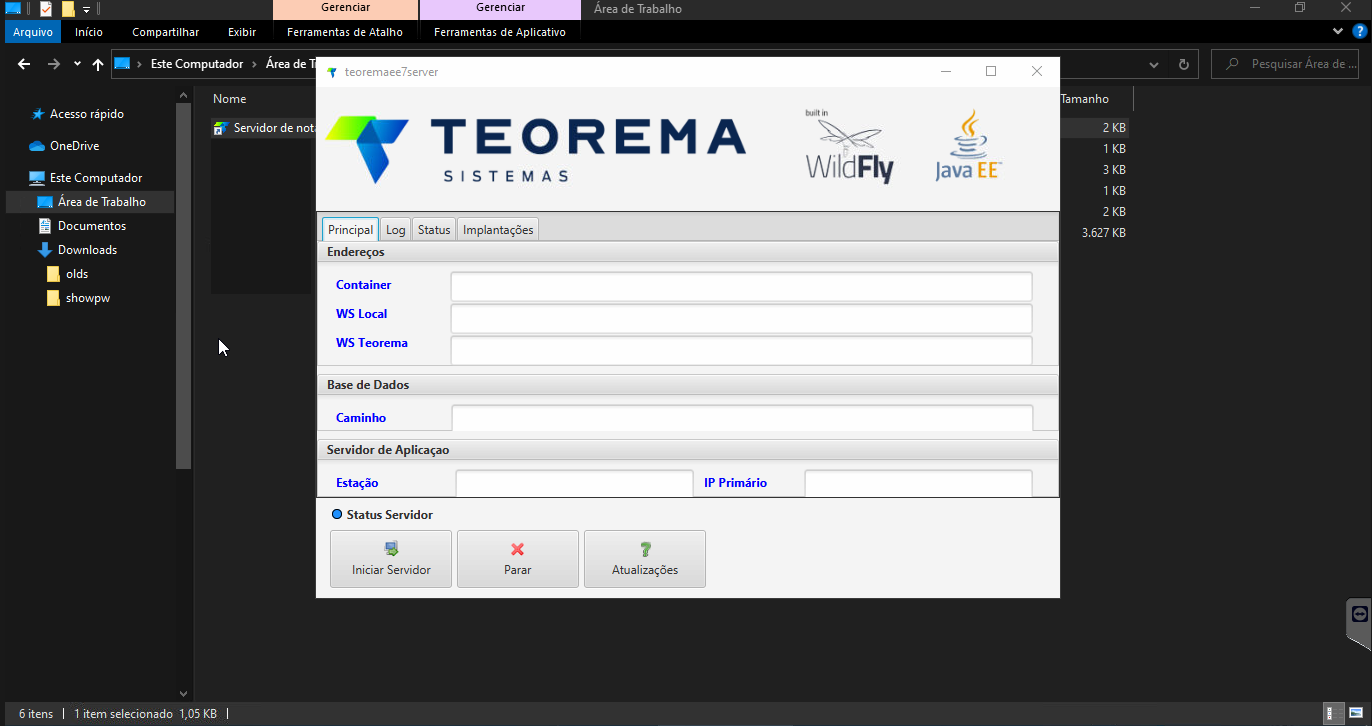
Task: Open the Início ribbon tab in Explorer
Action: pyautogui.click(x=89, y=32)
